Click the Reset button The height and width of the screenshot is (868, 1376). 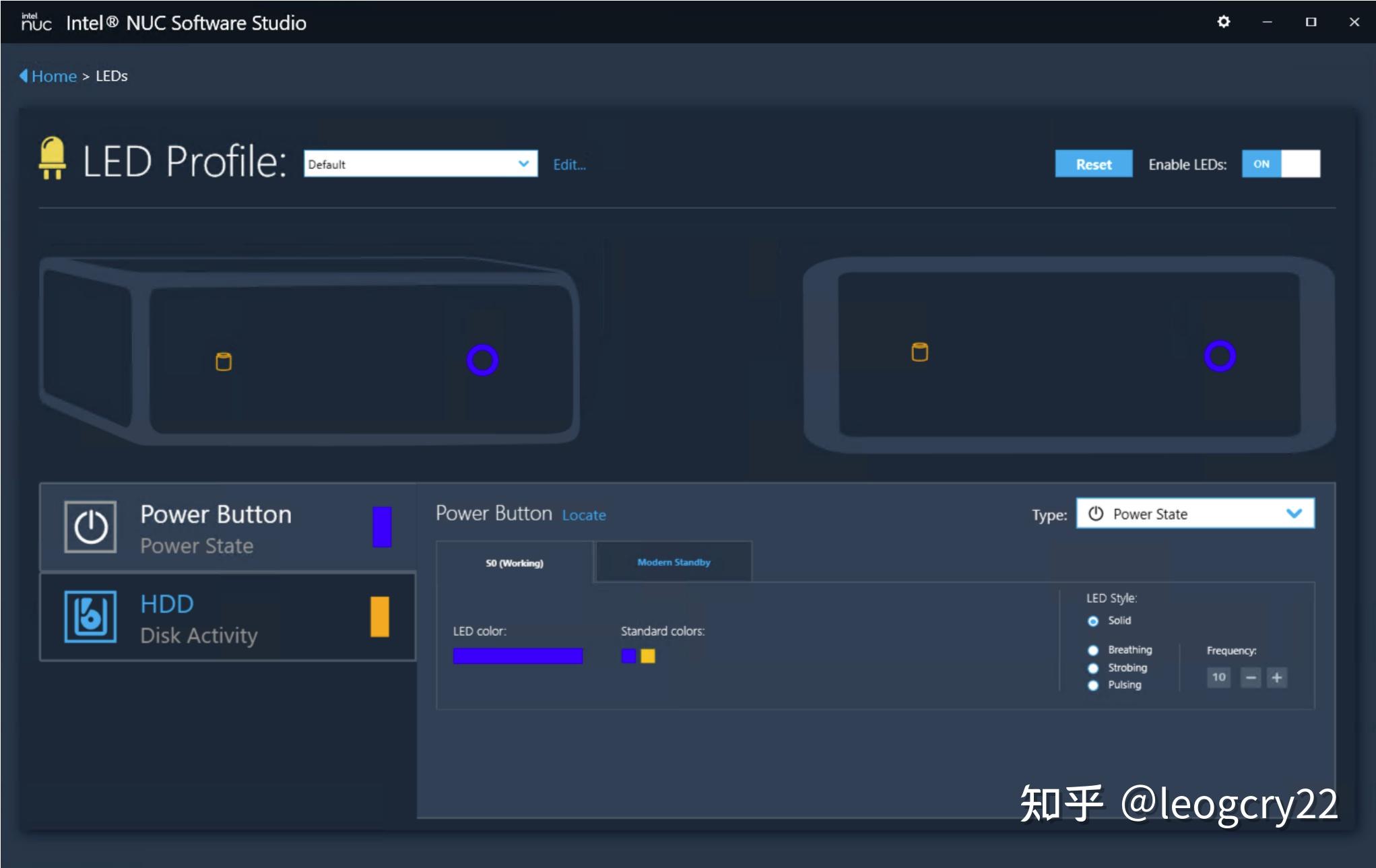[1094, 164]
